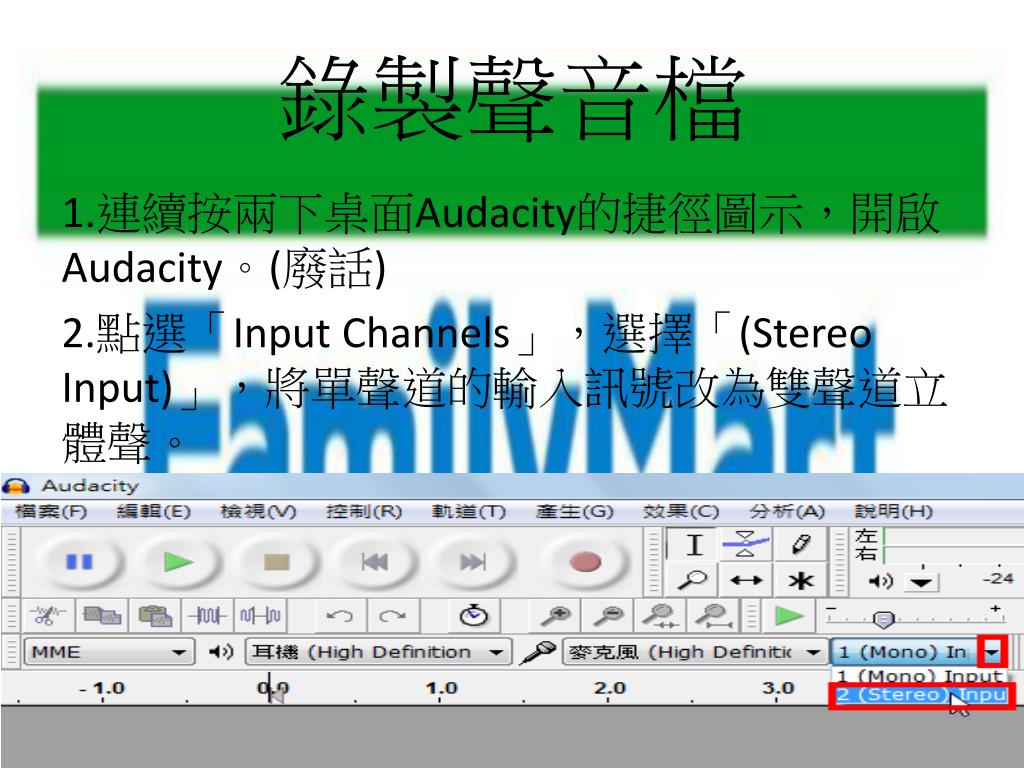Click the Copy icon in edit toolbar
The image size is (1024, 768).
(x=102, y=615)
